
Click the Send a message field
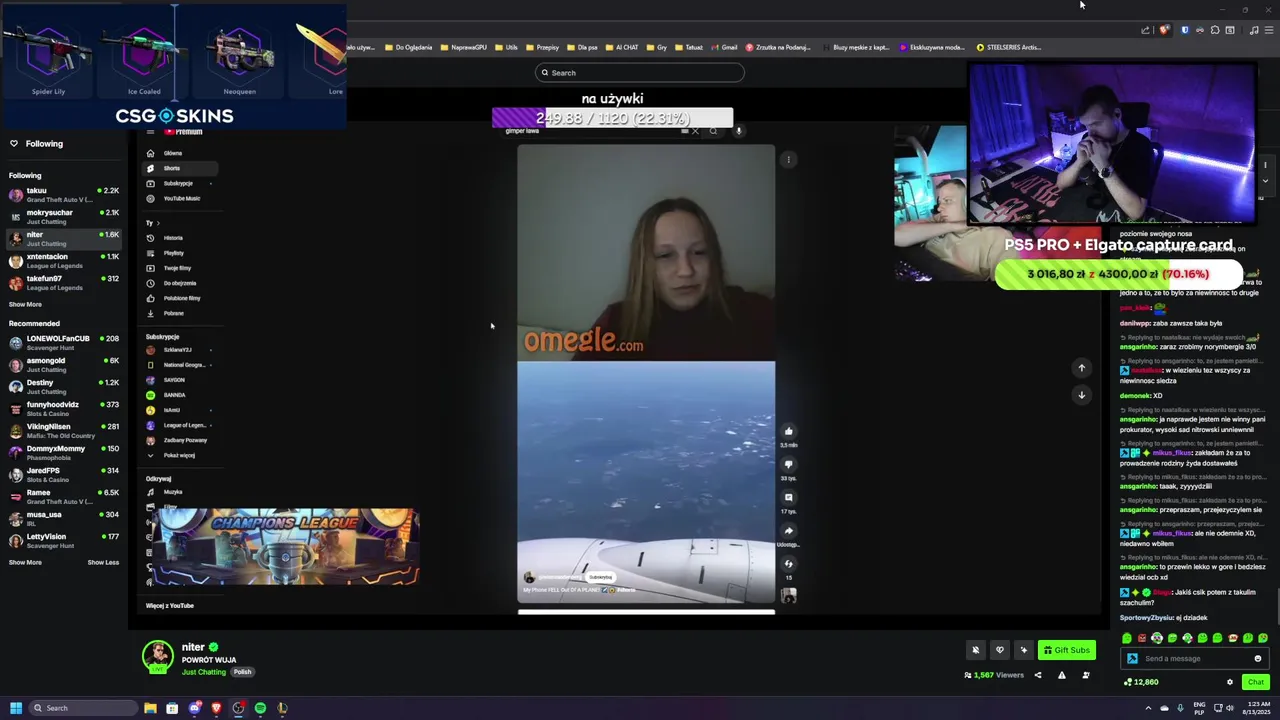tap(1195, 659)
